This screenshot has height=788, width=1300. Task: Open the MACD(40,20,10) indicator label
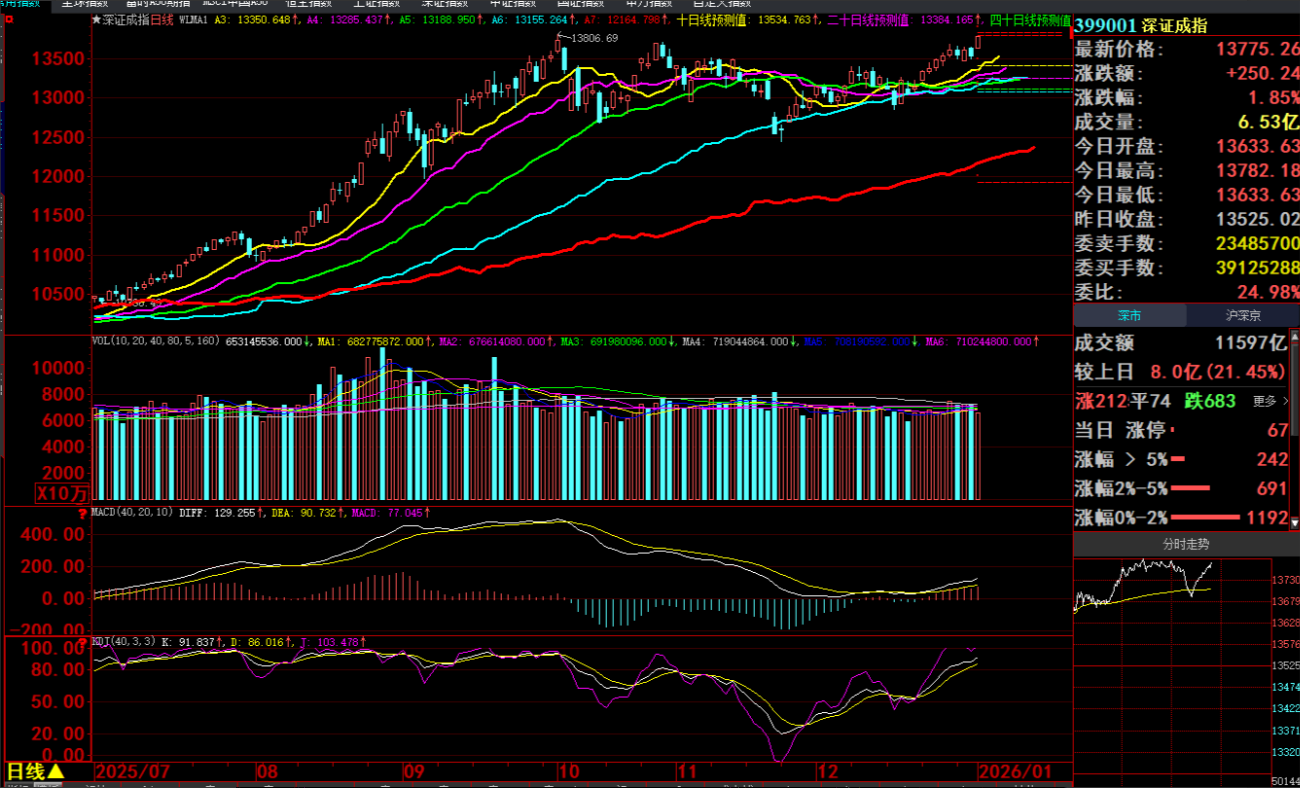[x=132, y=512]
